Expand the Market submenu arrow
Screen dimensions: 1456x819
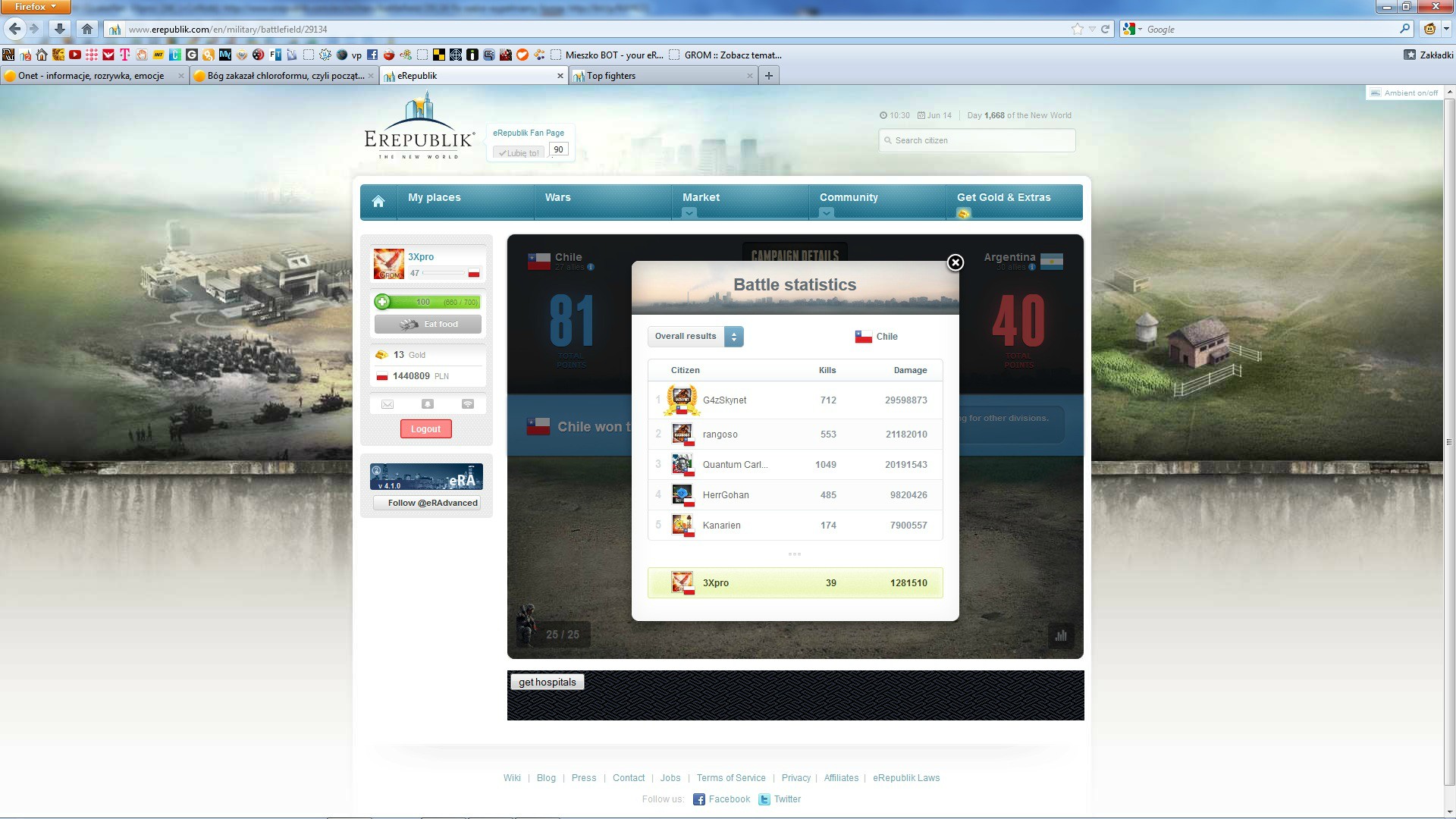pos(689,214)
